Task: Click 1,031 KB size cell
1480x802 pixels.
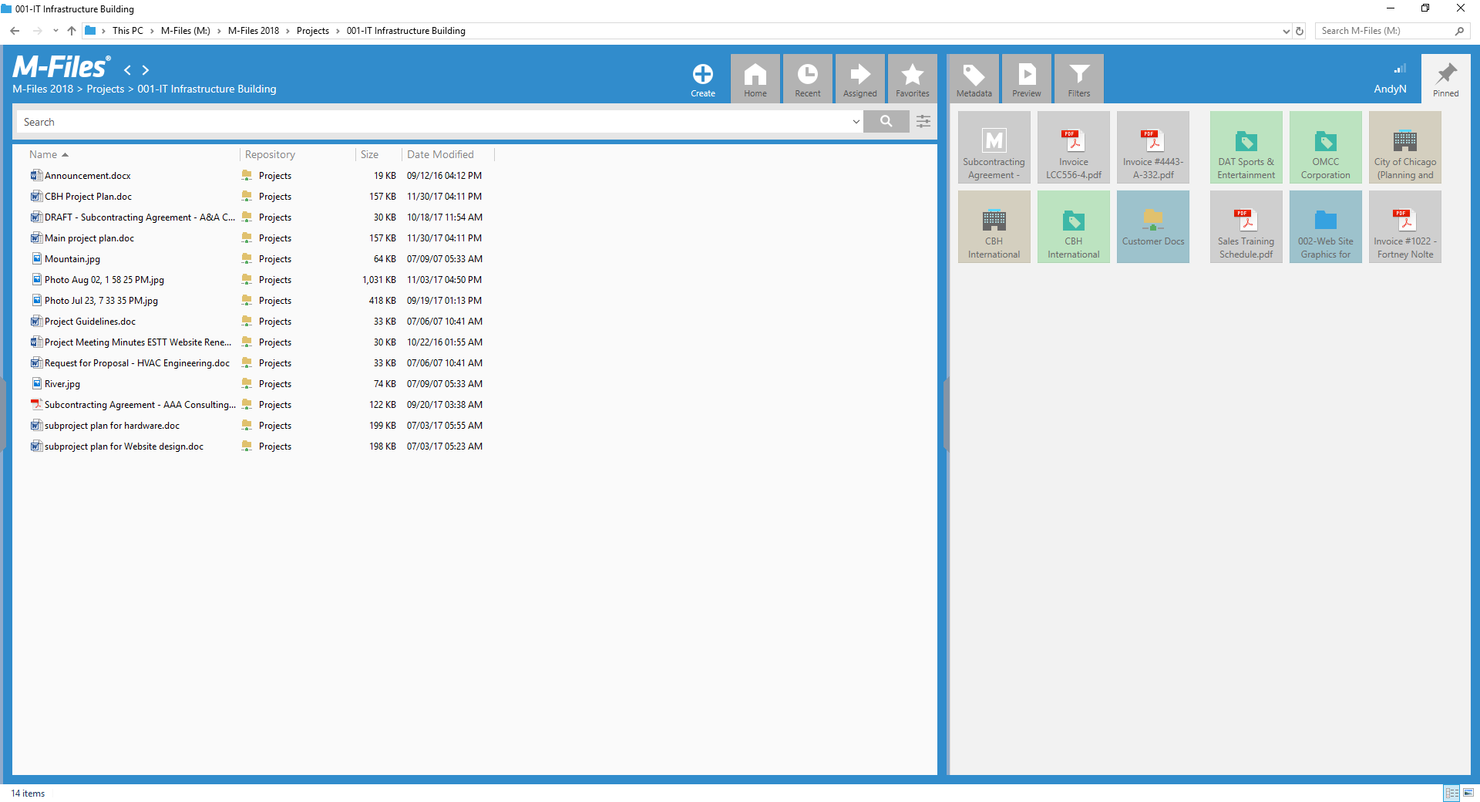Action: [x=379, y=280]
